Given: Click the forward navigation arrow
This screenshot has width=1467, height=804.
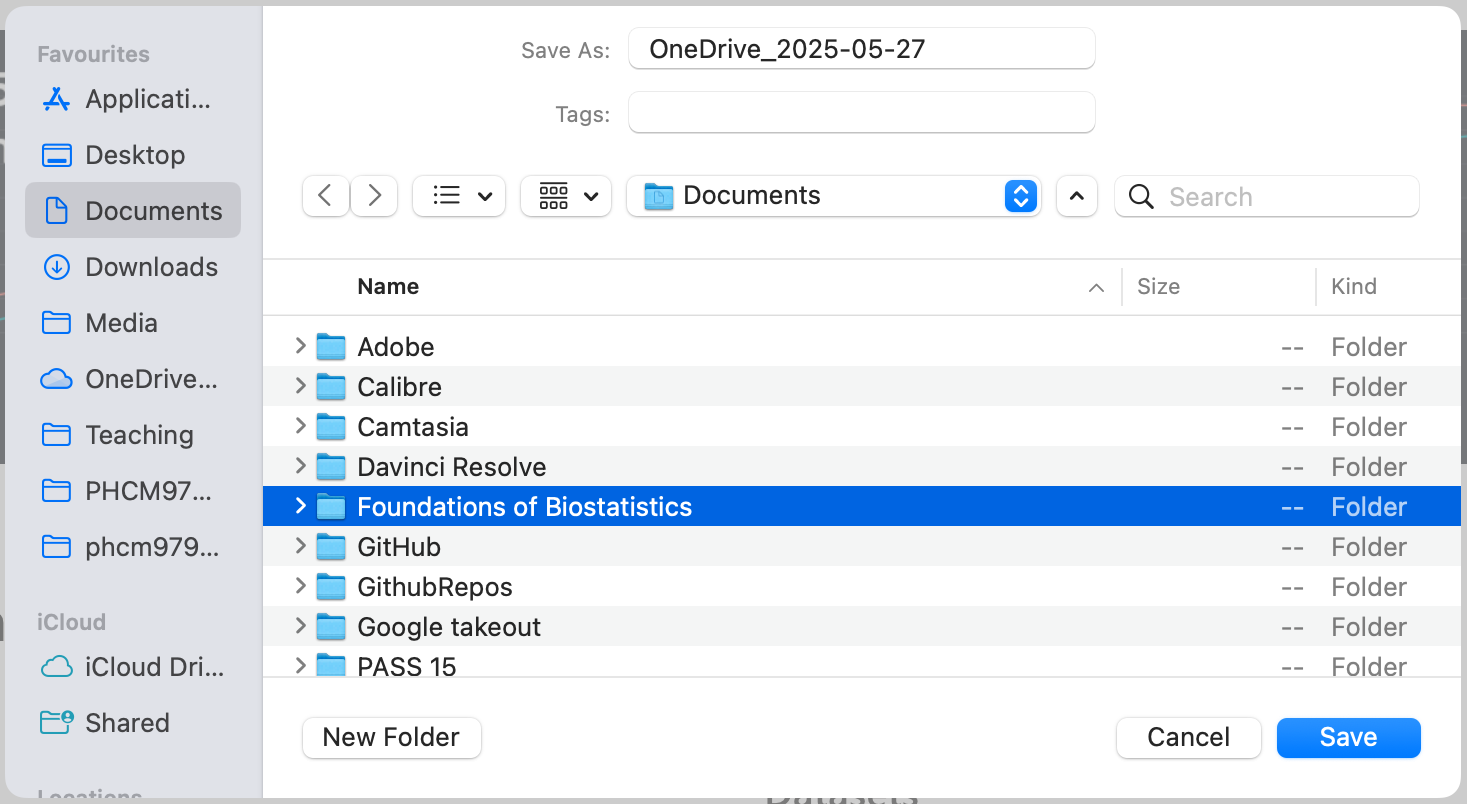Looking at the screenshot, I should 374,196.
